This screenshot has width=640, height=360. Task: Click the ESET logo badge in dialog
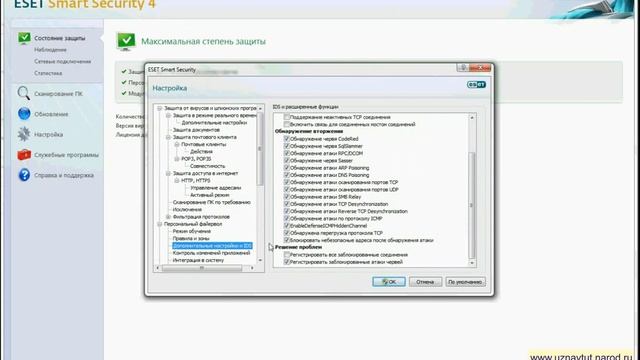476,84
